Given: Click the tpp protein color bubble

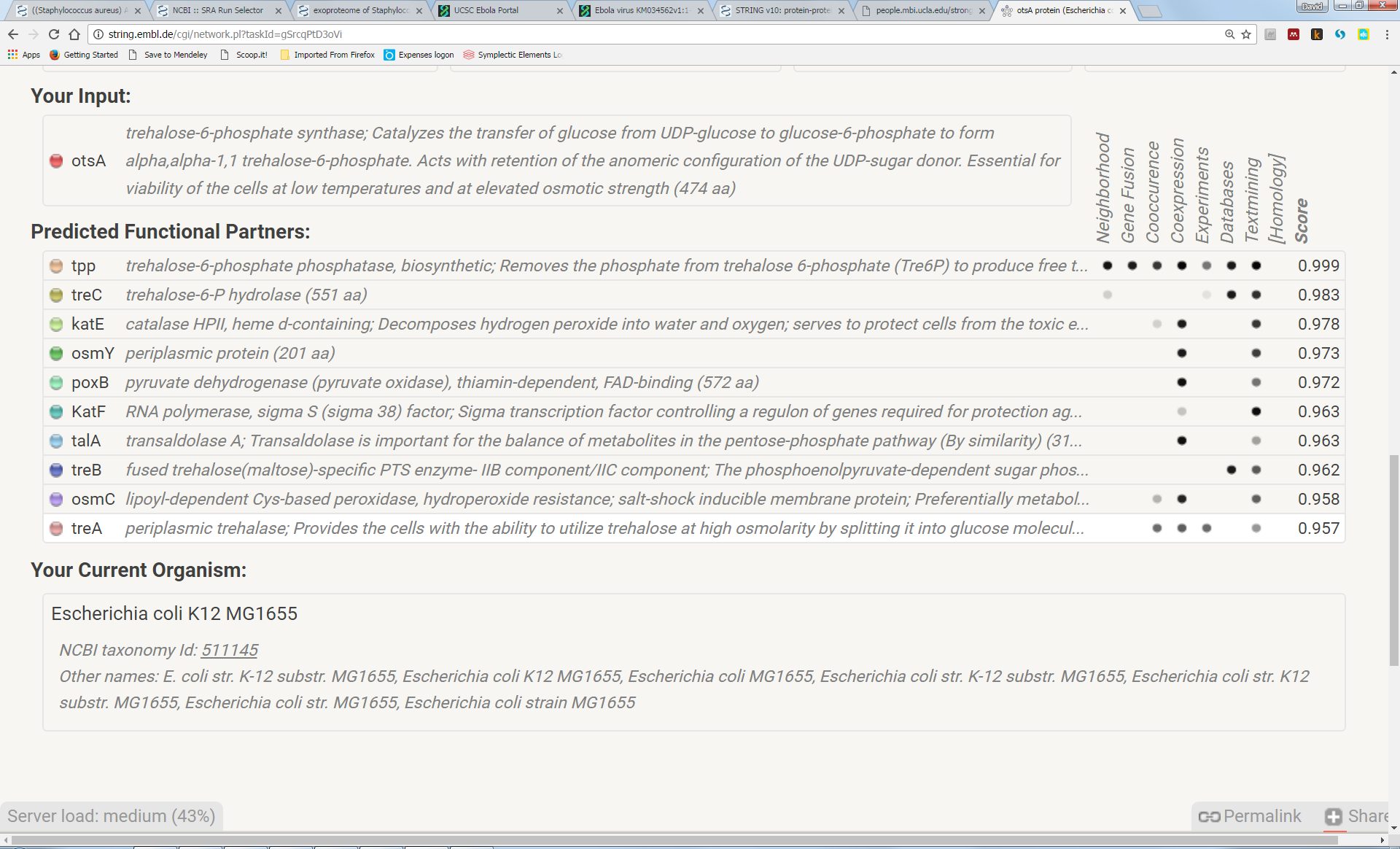Looking at the screenshot, I should (x=56, y=265).
